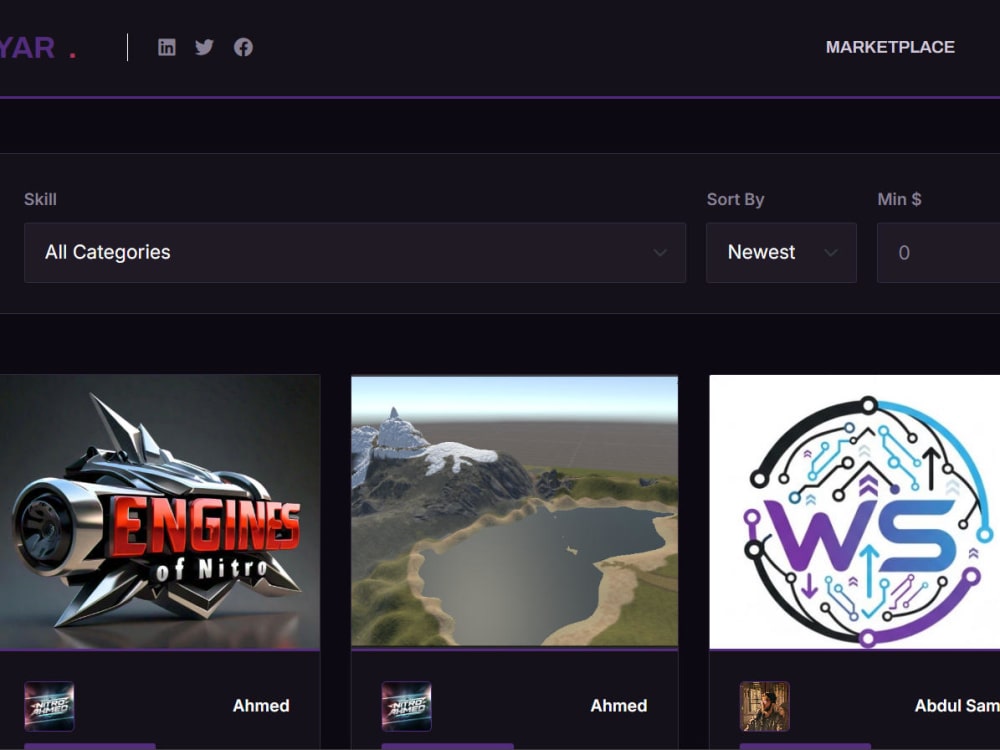
Task: Open the Engines of Nitro thumbnail
Action: tap(159, 512)
